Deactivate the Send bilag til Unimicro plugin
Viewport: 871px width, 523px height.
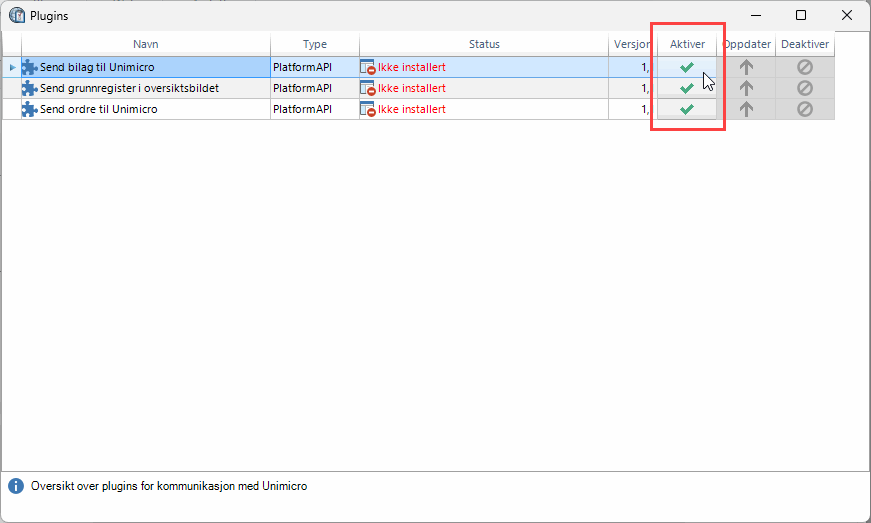point(804,67)
